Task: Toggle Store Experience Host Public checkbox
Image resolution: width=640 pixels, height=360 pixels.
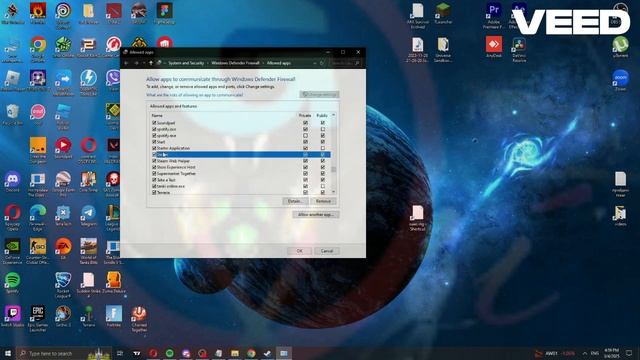Action: point(322,167)
